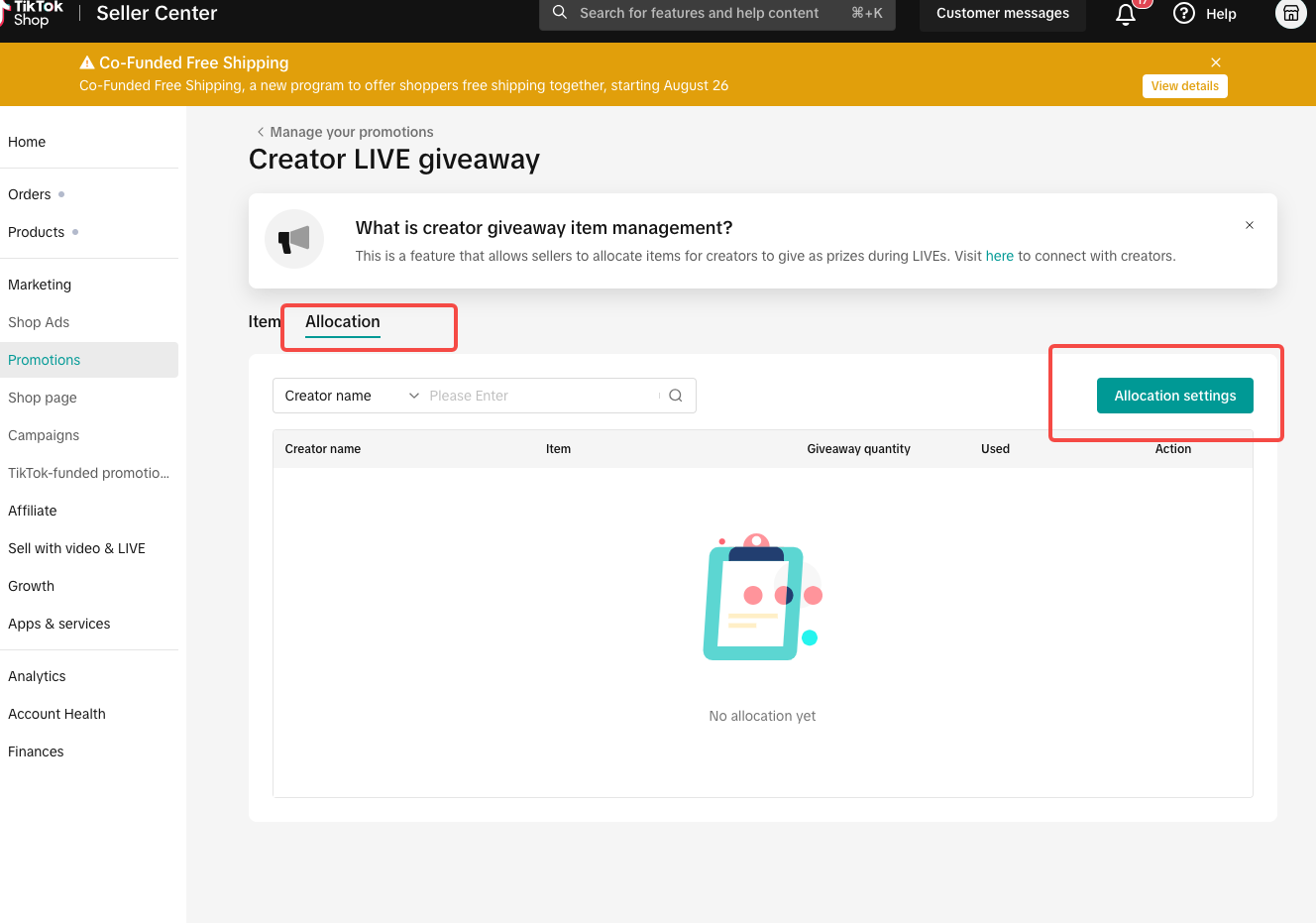This screenshot has width=1316, height=923.
Task: Select the Allocation tab
Action: [x=342, y=321]
